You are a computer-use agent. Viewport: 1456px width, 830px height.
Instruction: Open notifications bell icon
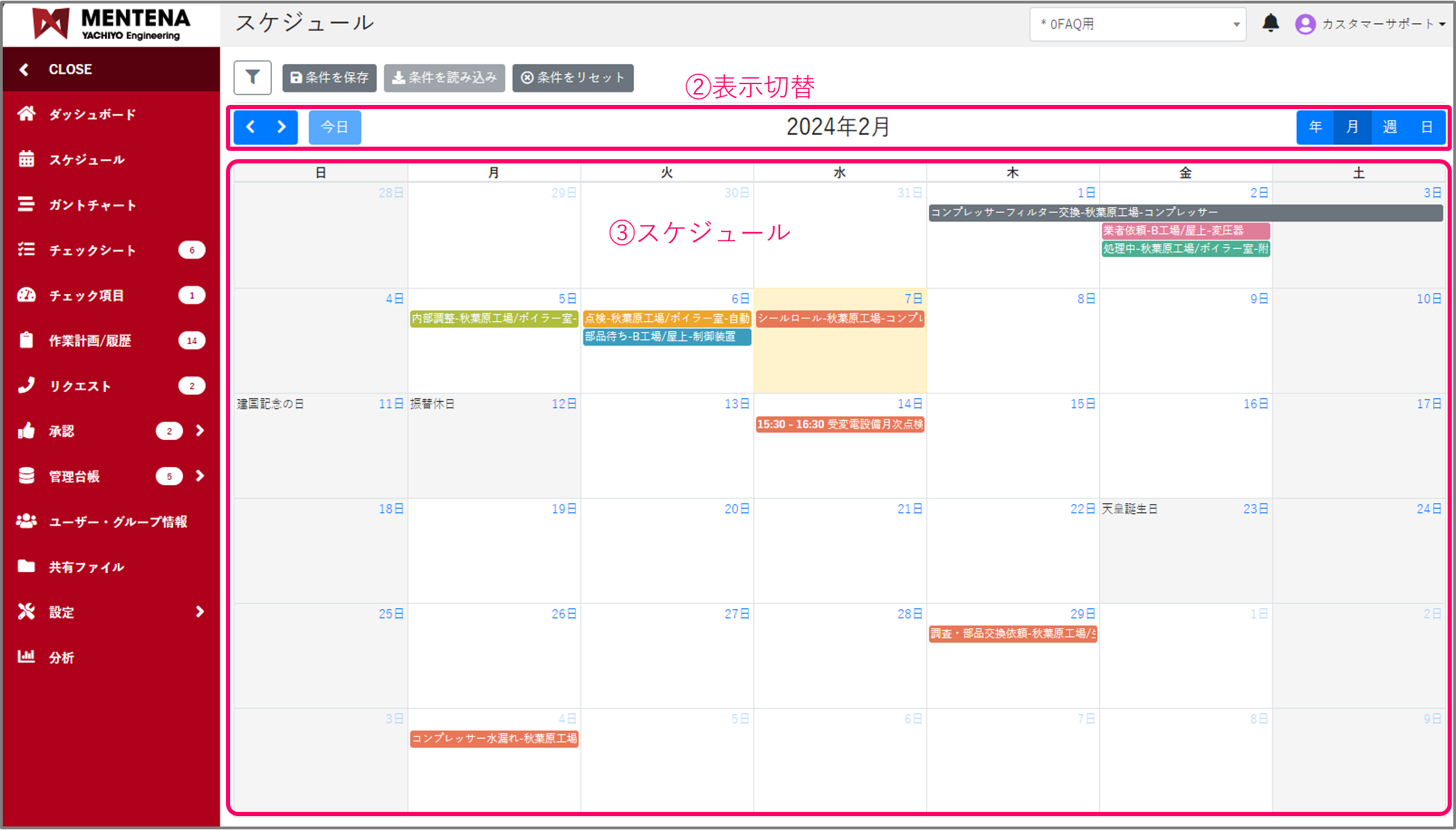(1270, 24)
